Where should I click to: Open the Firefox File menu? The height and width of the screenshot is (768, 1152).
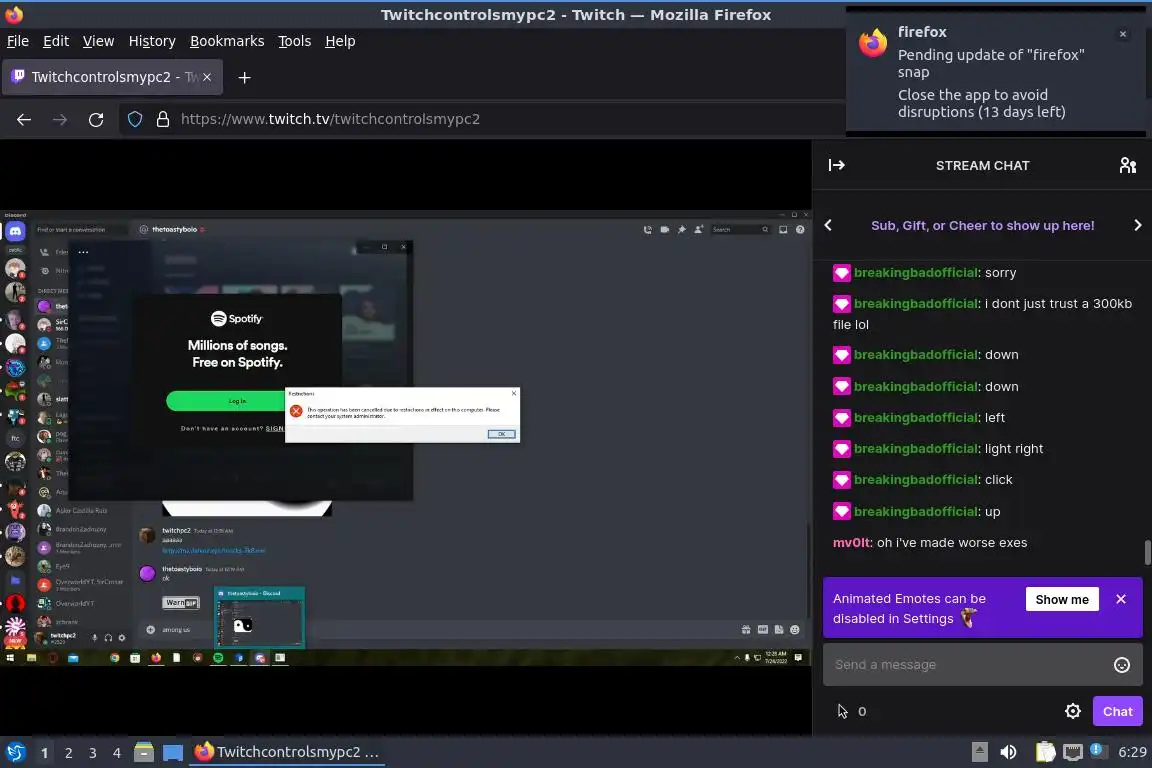pos(18,41)
